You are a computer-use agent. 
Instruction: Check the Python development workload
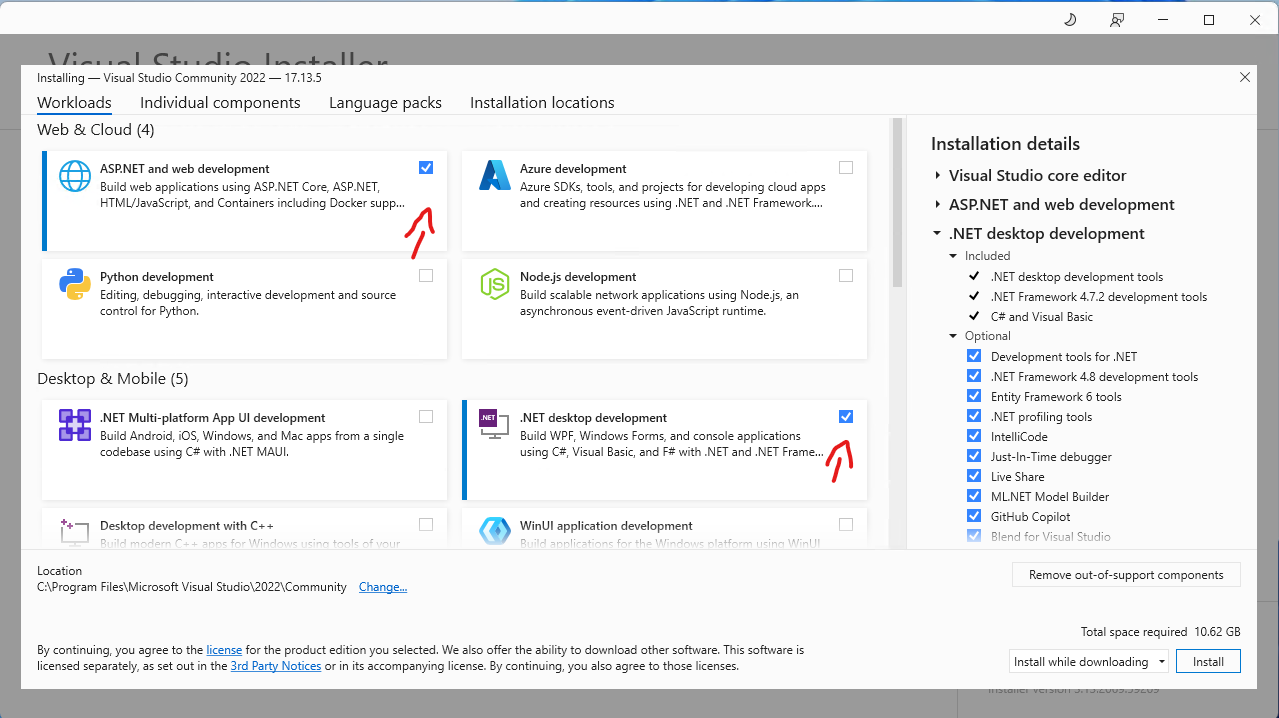(426, 276)
